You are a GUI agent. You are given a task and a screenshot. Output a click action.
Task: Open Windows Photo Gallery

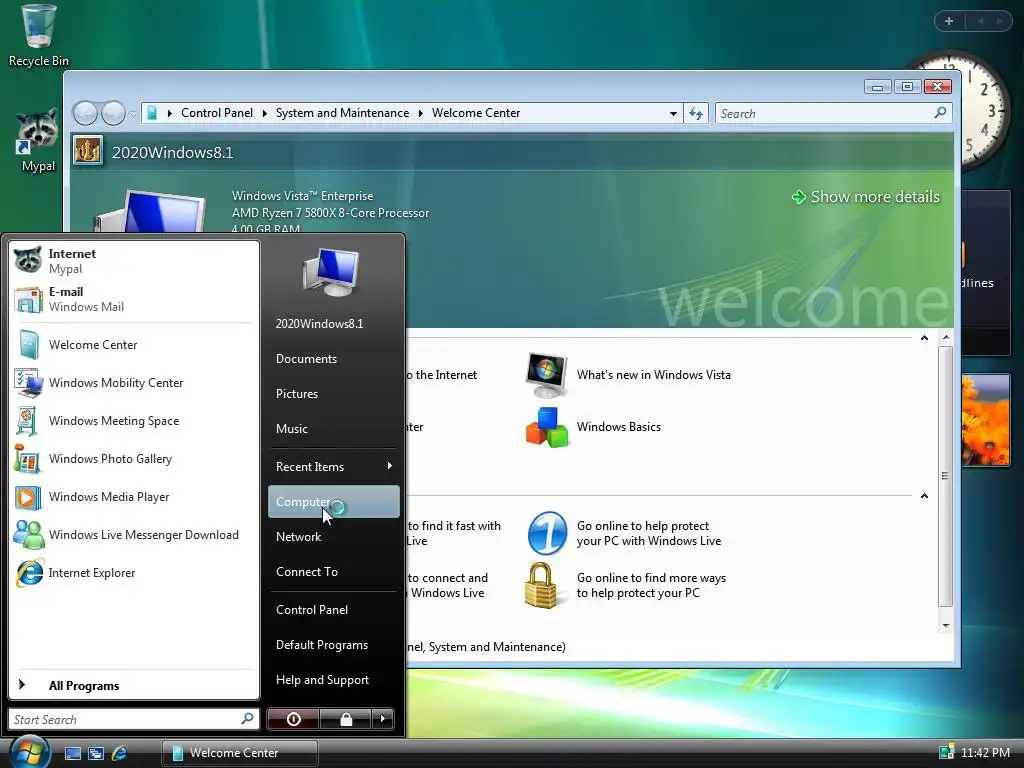(134, 458)
